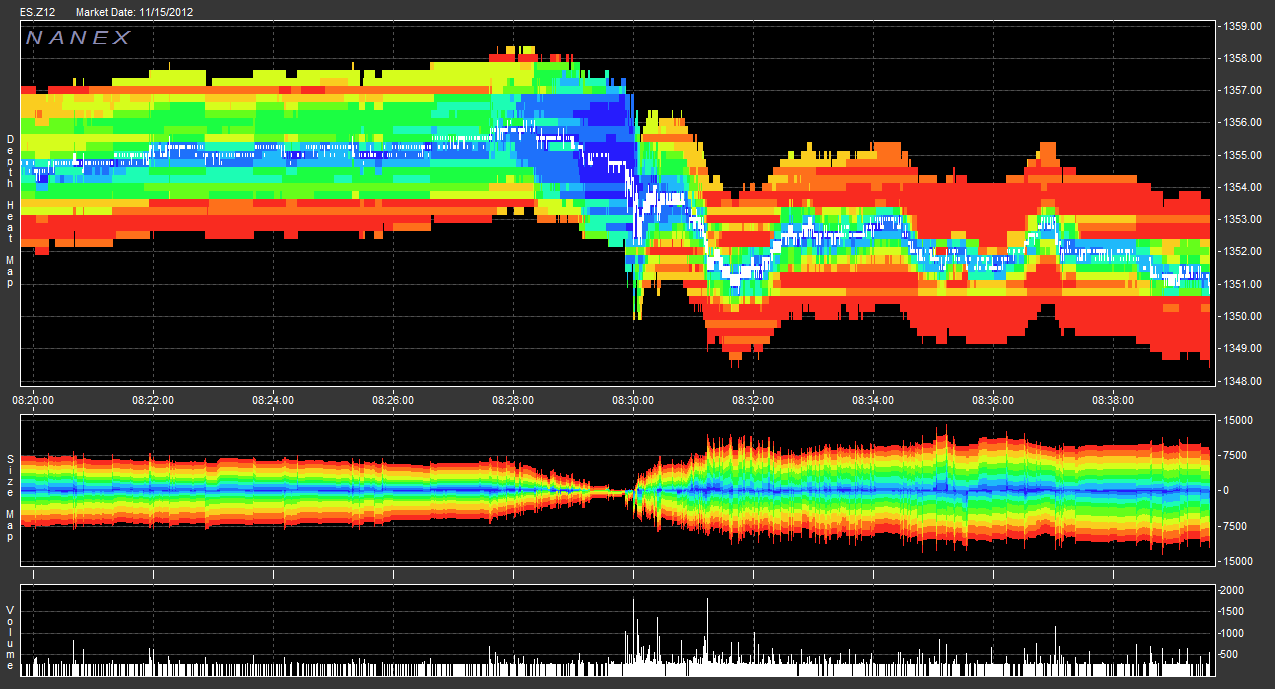Image resolution: width=1275 pixels, height=689 pixels.
Task: Click the NANEX logo watermark
Action: (x=78, y=38)
